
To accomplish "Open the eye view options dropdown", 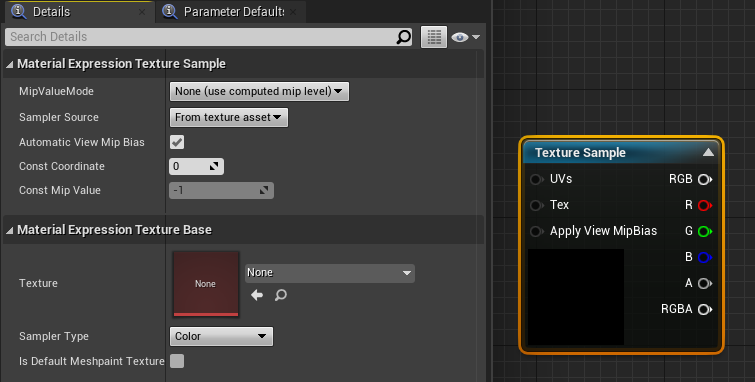I will click(466, 37).
